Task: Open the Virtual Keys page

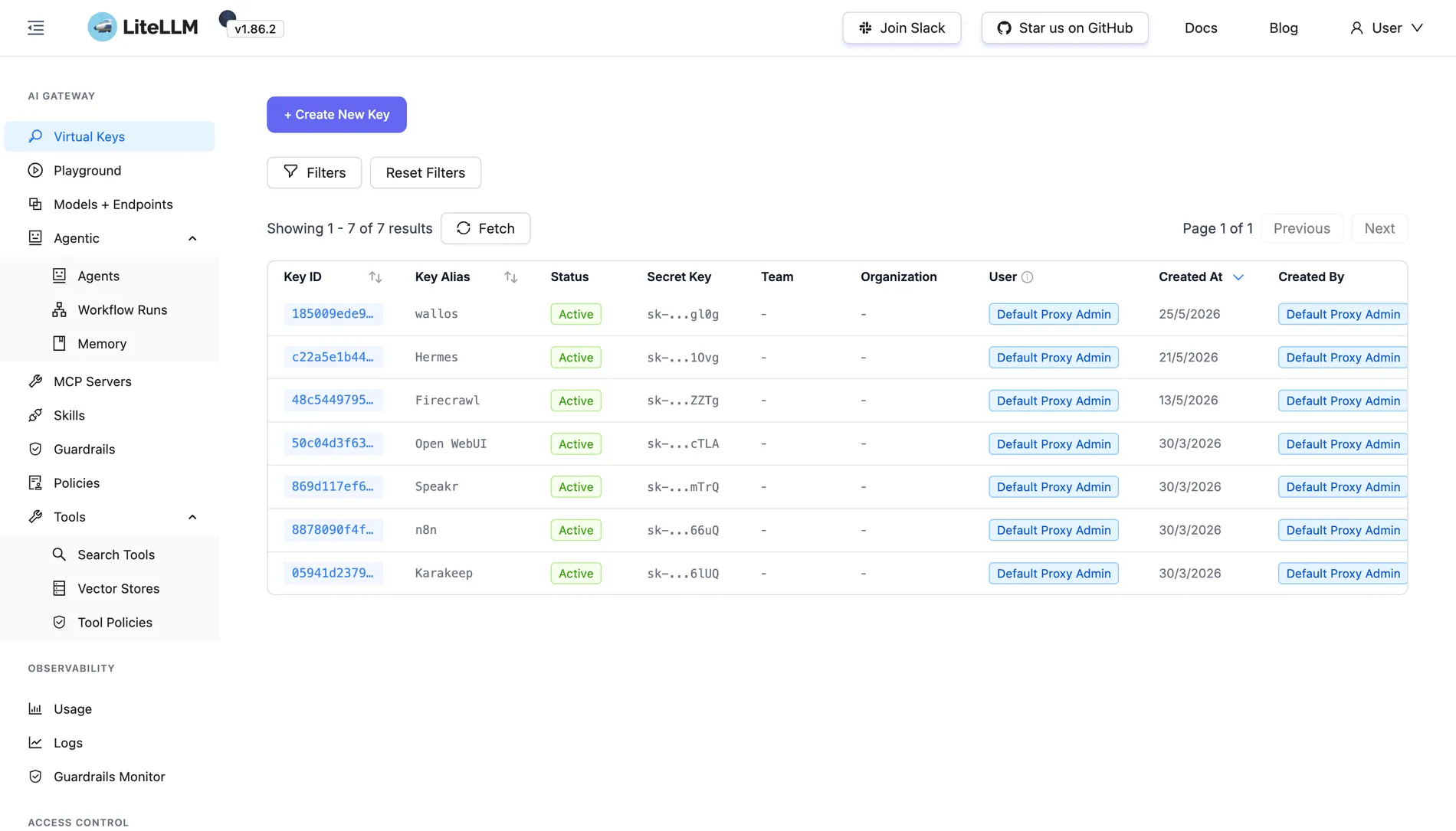Action: pos(110,136)
